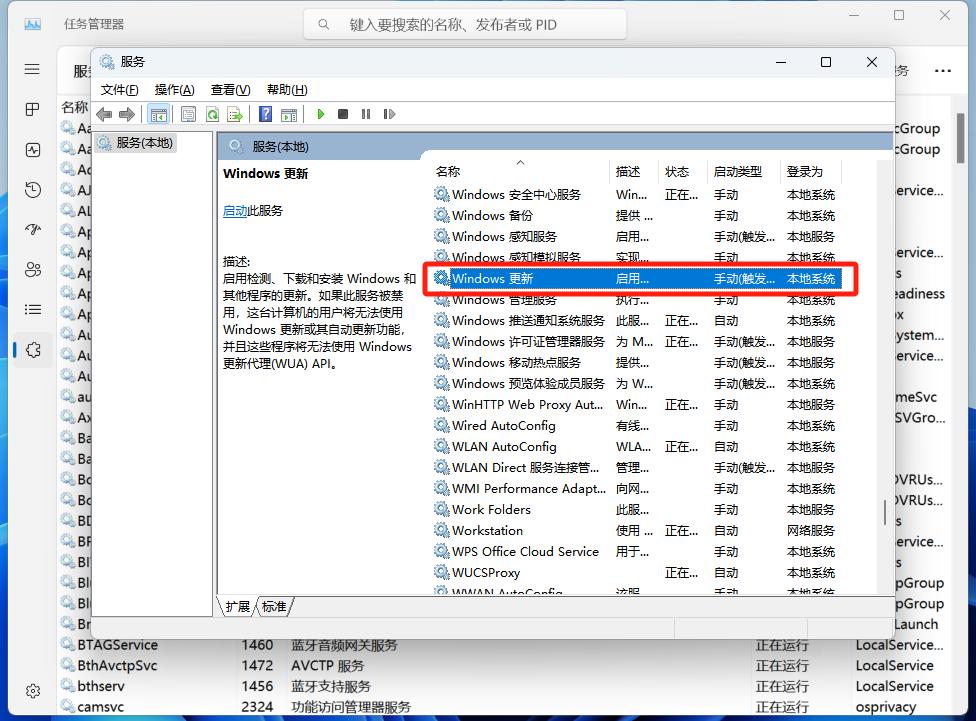Sort services by 登录为 column header
This screenshot has height=721, width=976.
point(810,171)
